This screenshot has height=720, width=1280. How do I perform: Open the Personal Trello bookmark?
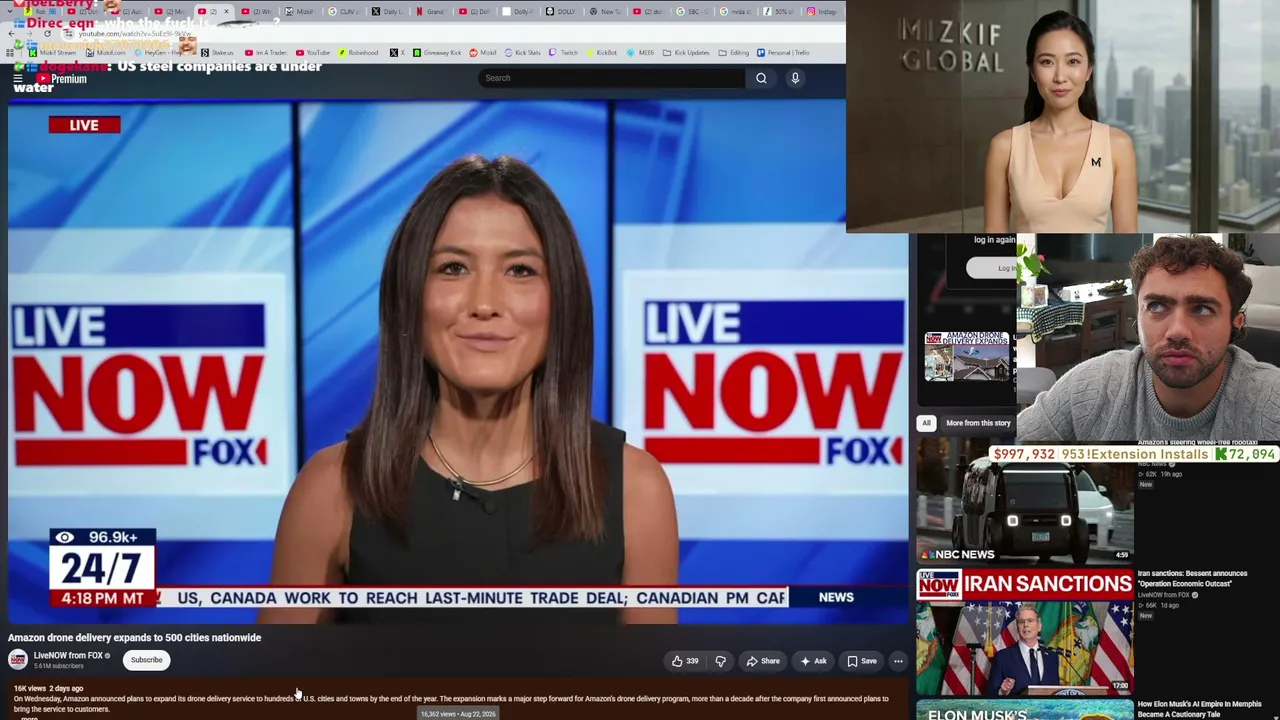click(x=783, y=53)
